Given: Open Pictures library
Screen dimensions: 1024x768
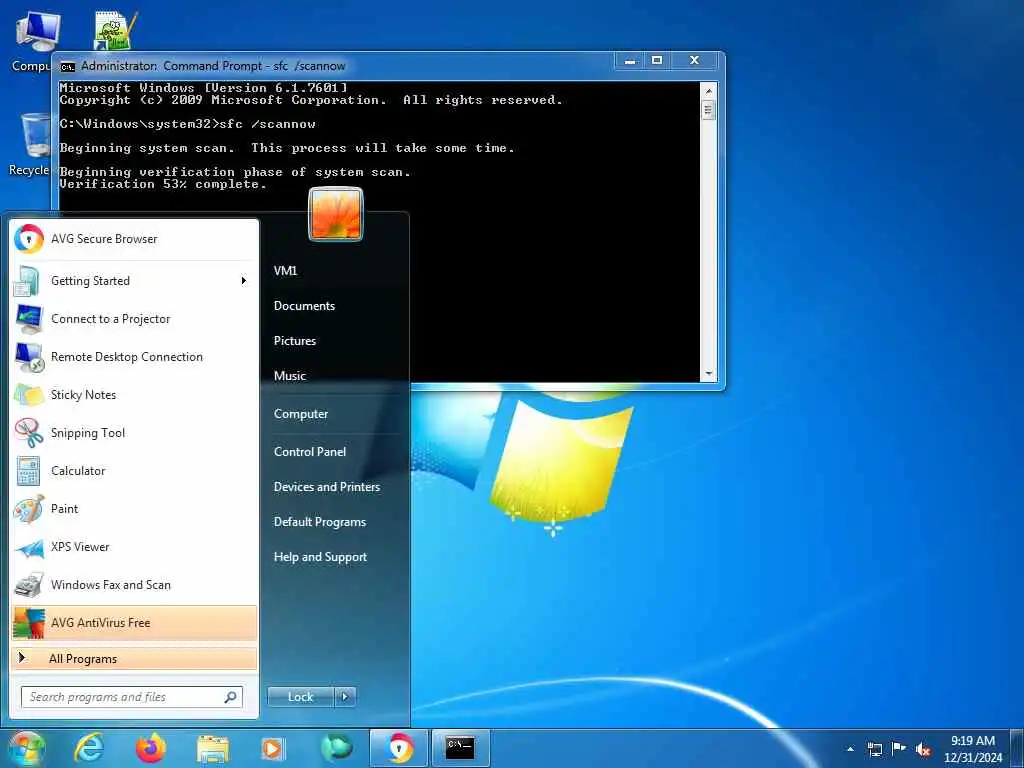Looking at the screenshot, I should click(x=295, y=341).
